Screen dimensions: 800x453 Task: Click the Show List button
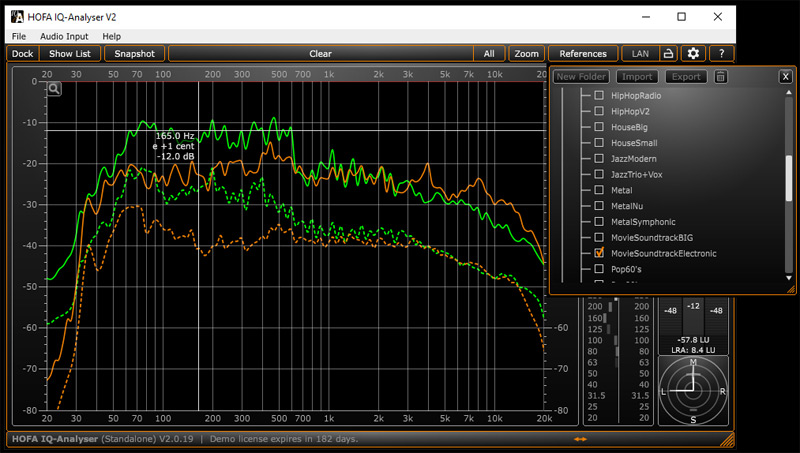click(x=69, y=54)
